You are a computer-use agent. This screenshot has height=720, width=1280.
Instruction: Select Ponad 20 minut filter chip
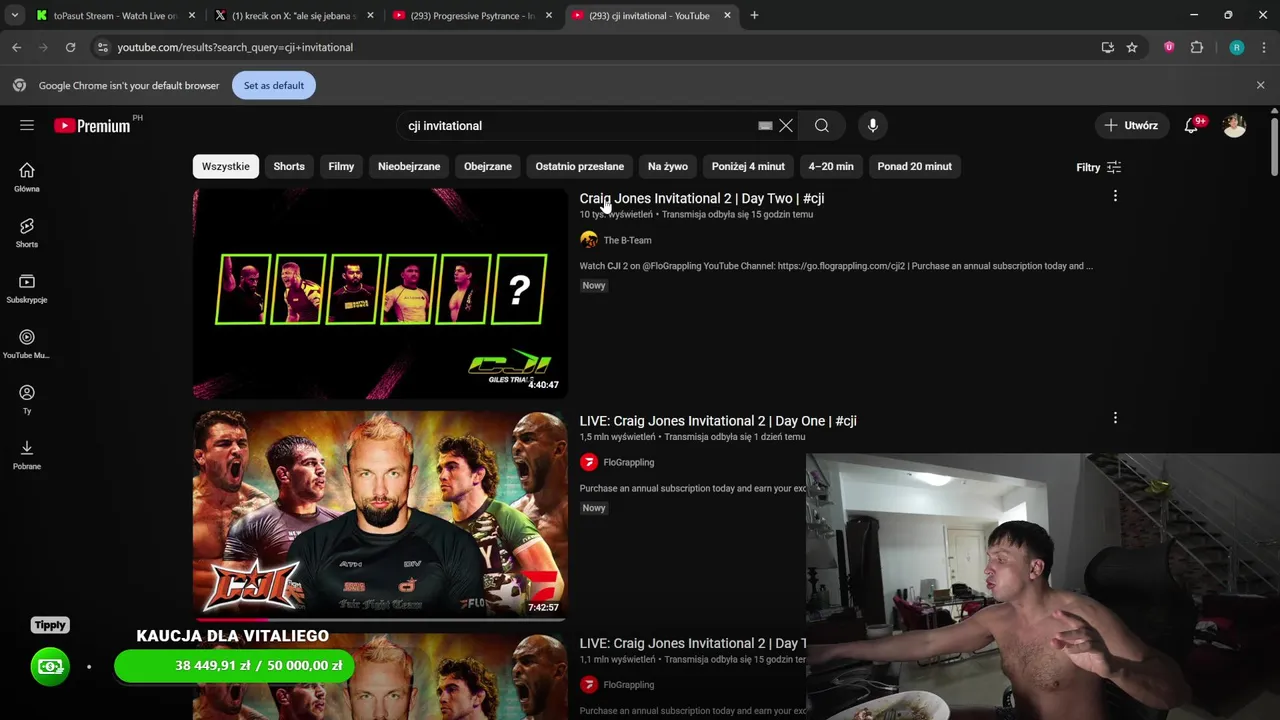coord(914,166)
